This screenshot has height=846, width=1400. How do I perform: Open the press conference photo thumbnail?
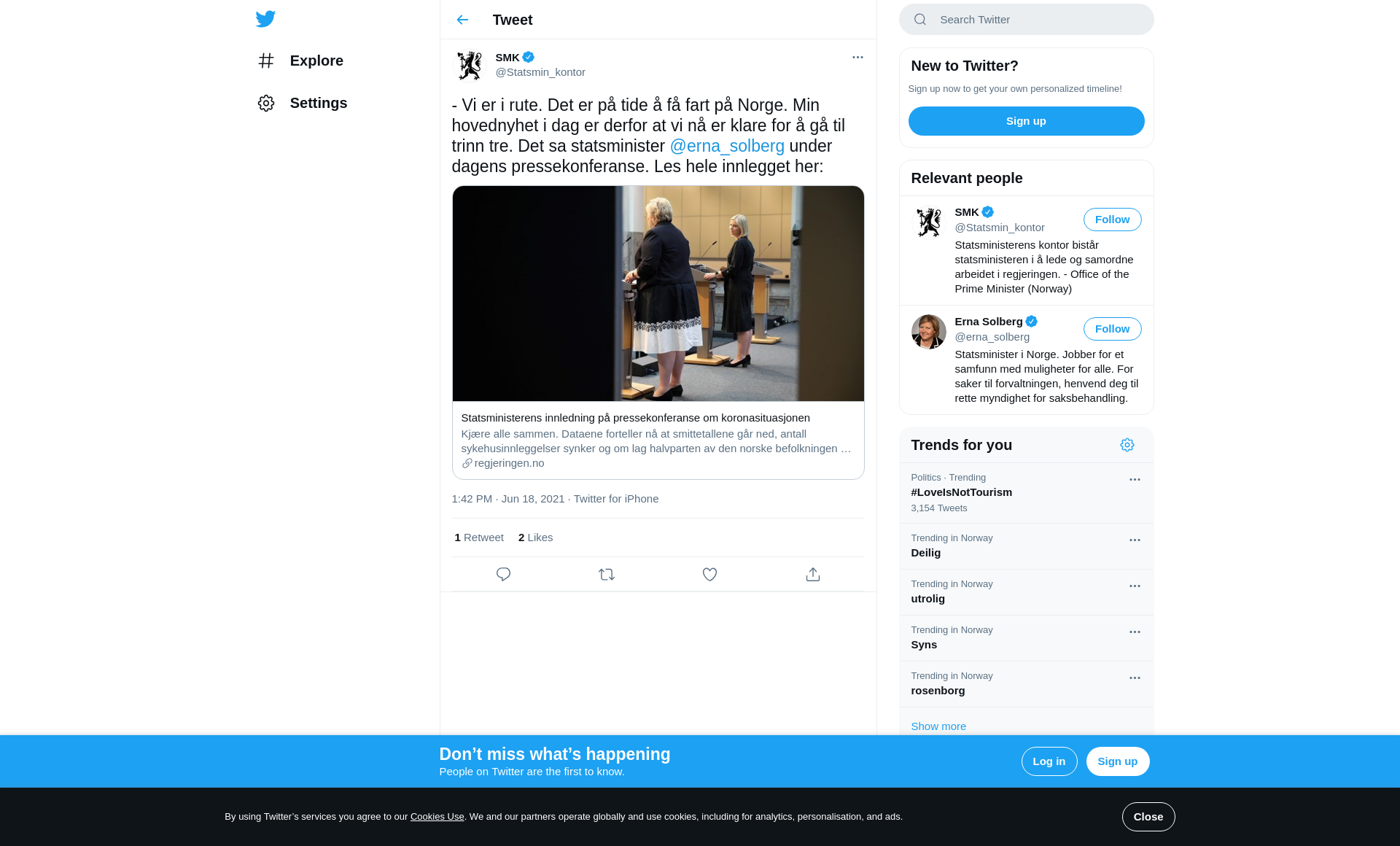pos(658,293)
